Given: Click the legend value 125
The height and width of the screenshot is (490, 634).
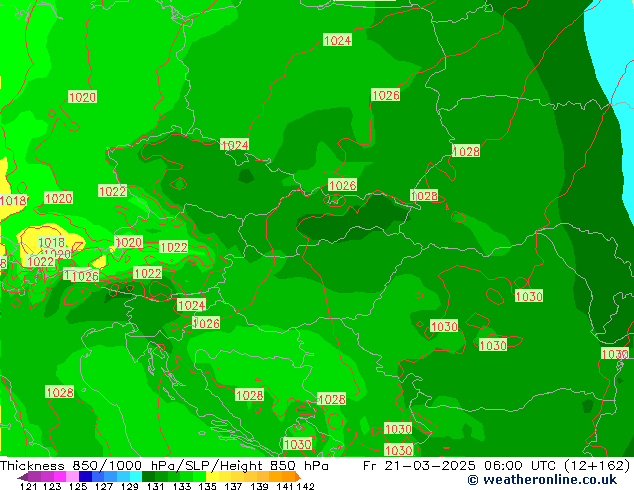Looking at the screenshot, I should point(78,486).
